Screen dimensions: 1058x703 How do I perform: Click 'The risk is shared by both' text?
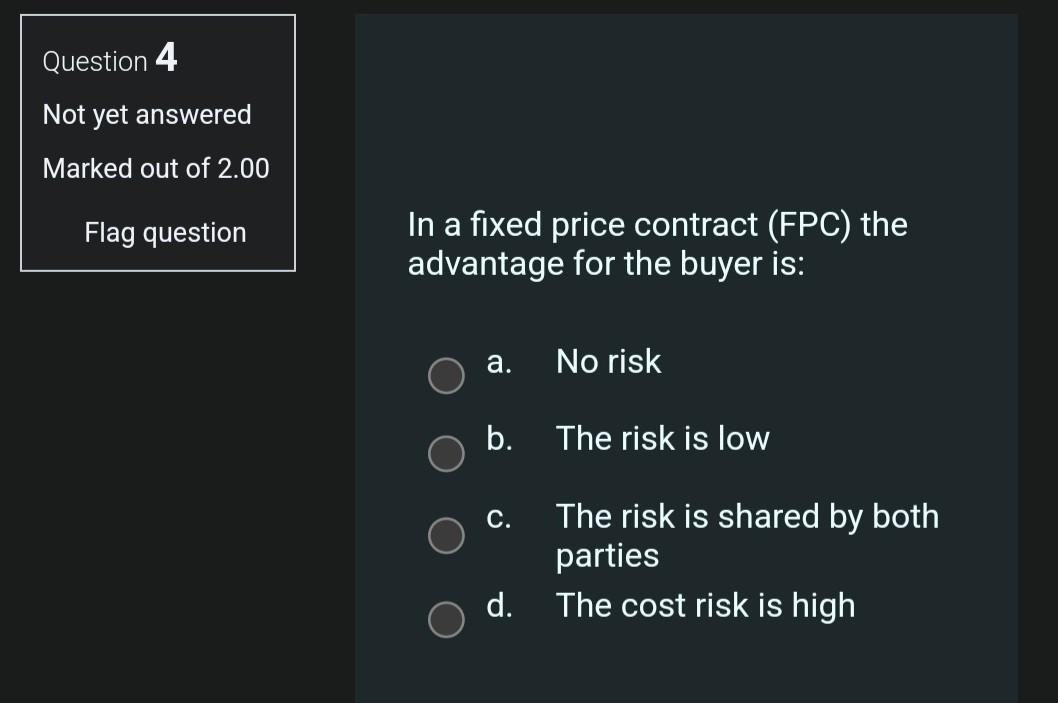click(x=747, y=516)
